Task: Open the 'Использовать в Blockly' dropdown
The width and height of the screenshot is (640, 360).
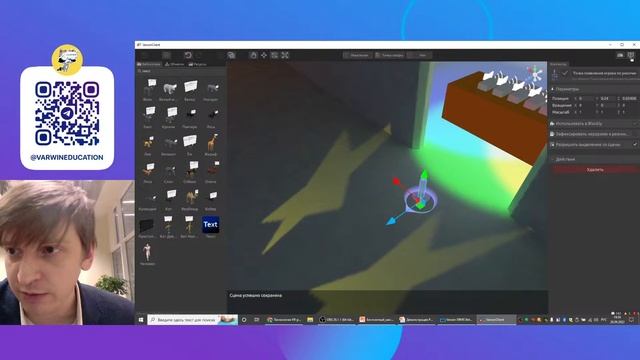Action: pos(594,123)
